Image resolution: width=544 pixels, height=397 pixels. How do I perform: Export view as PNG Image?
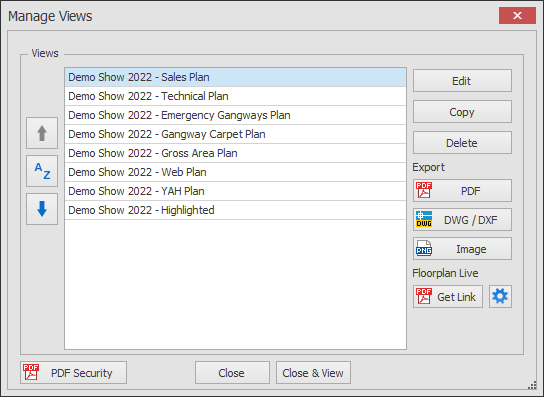462,249
